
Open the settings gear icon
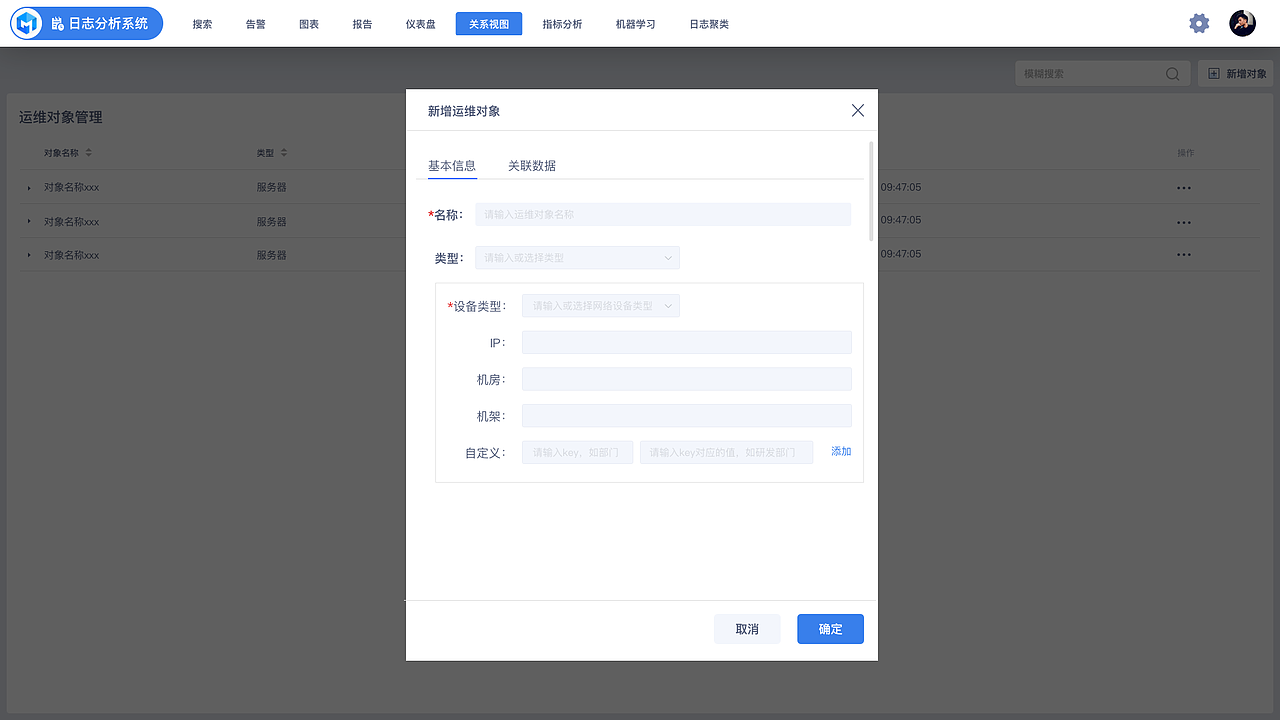tap(1199, 22)
